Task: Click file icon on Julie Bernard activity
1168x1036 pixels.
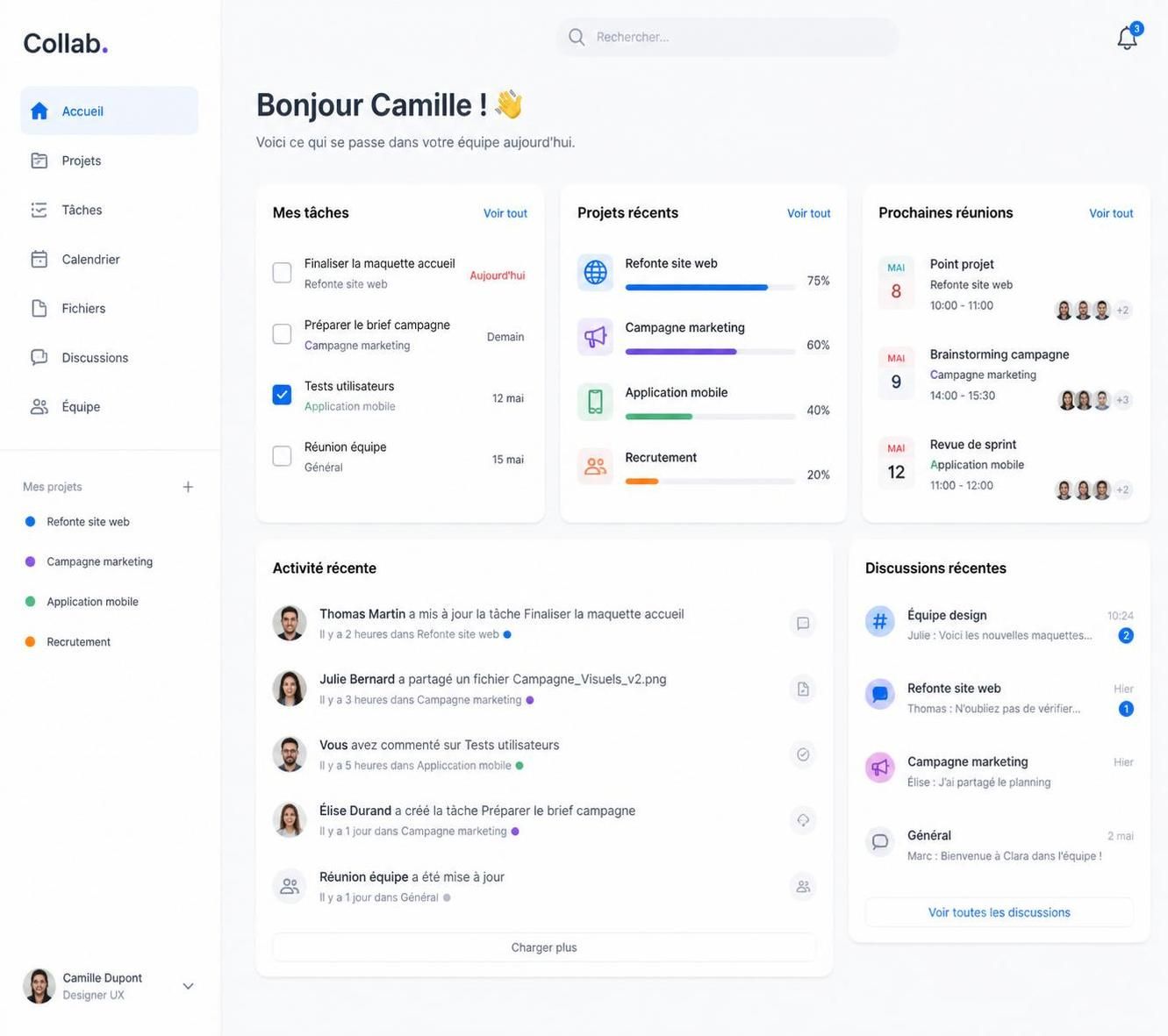Action: (x=802, y=689)
